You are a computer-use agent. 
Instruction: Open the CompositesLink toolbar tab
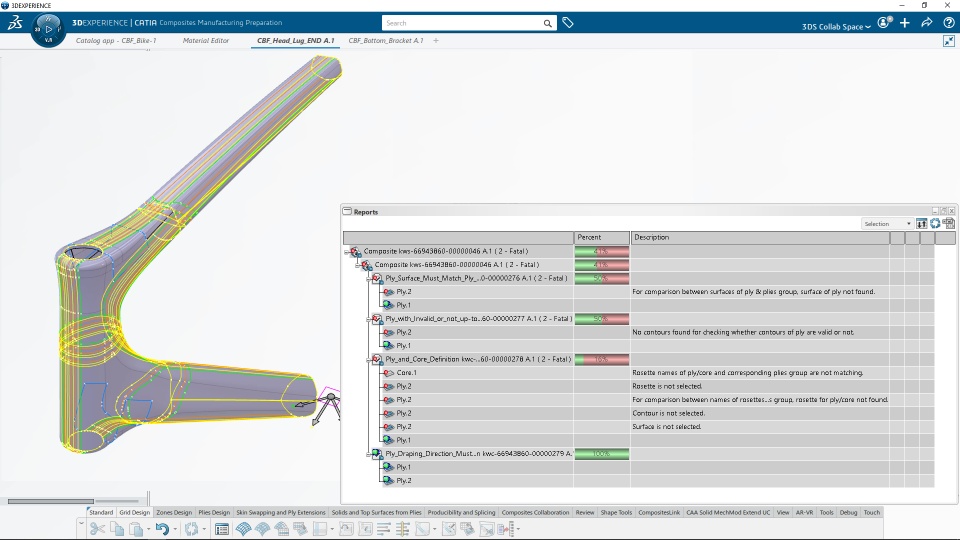659,512
